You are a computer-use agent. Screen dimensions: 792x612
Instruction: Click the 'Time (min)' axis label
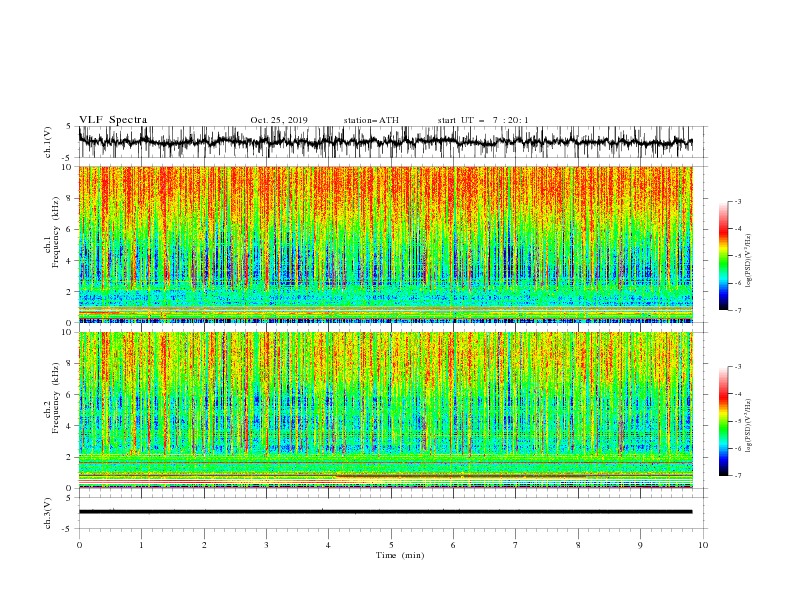click(x=400, y=555)
